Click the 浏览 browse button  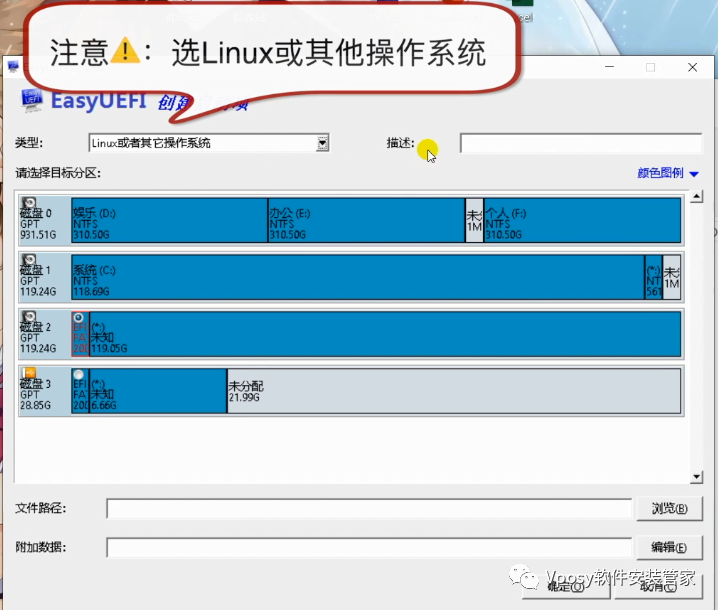pyautogui.click(x=662, y=509)
